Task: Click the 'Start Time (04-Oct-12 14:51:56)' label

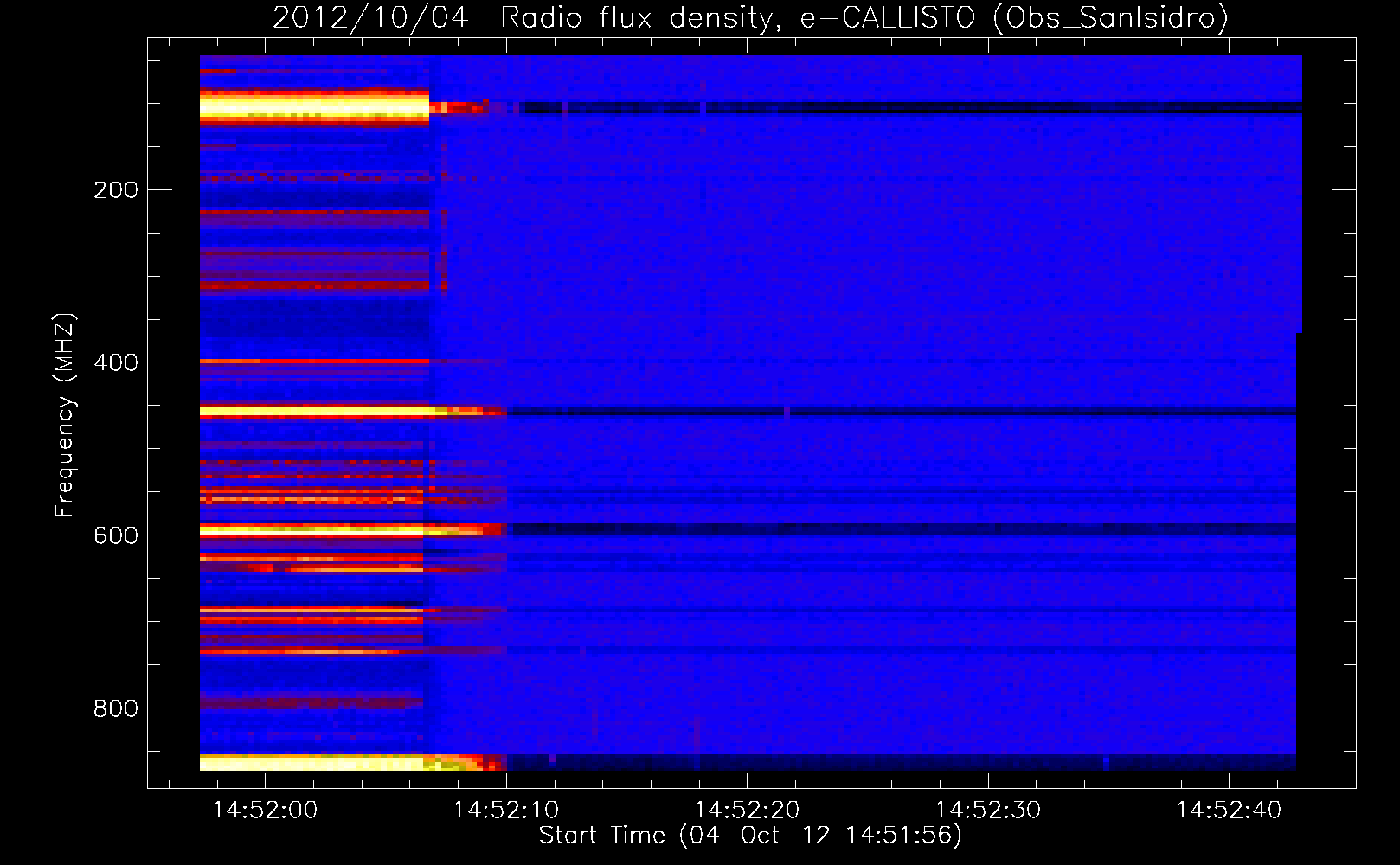Action: [x=750, y=836]
